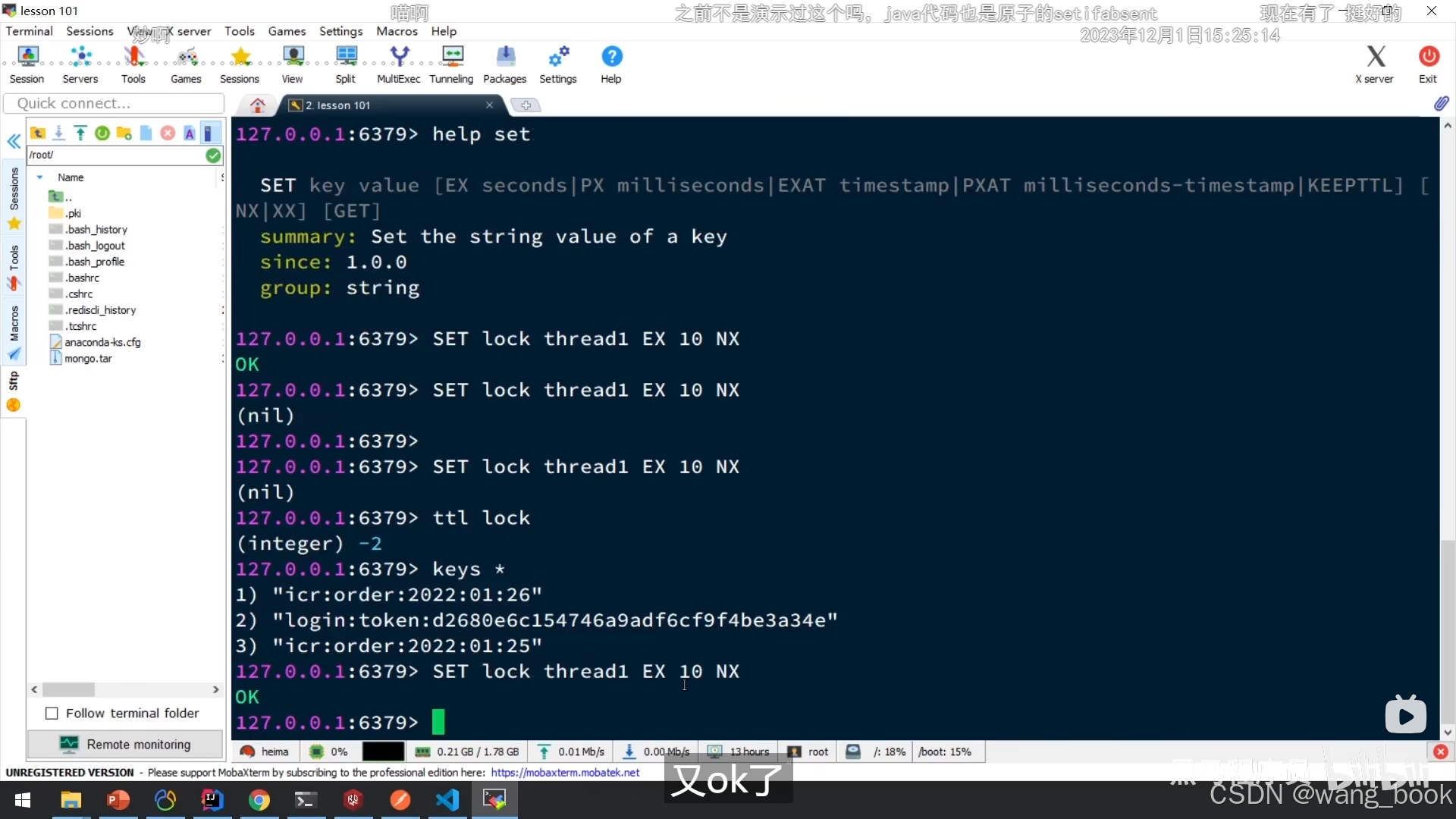Click the upload arrow in SFTP toolbar
Screen dimensions: 1456x819
pyautogui.click(x=80, y=133)
